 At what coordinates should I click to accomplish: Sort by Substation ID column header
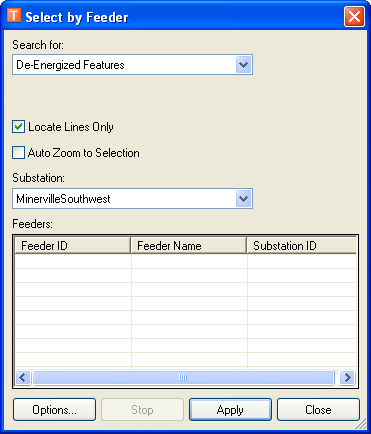302,246
